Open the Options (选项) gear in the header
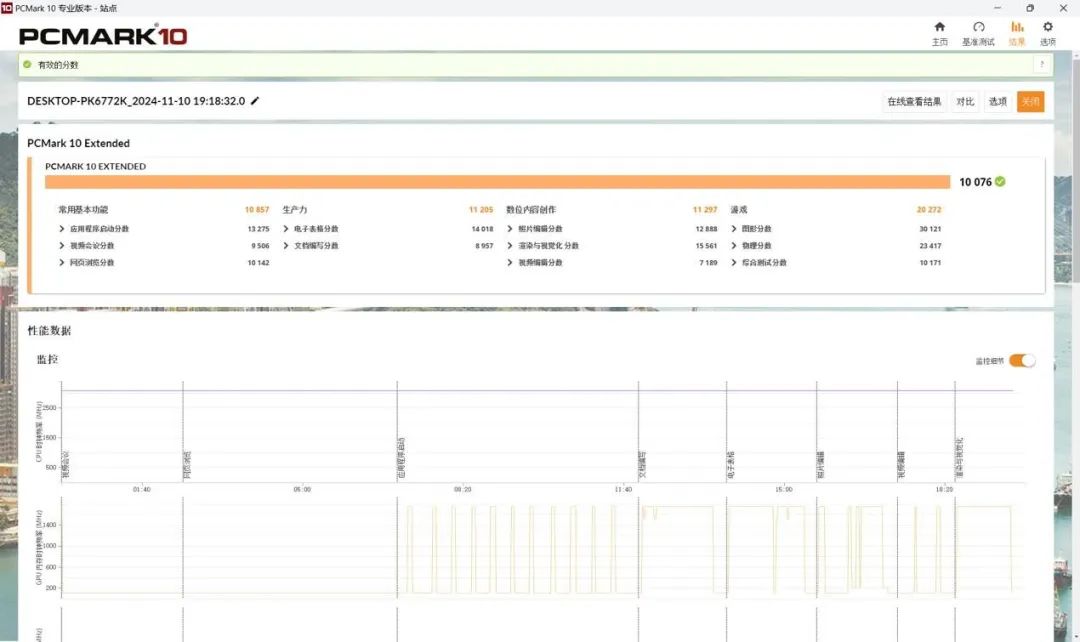Viewport: 1080px width, 642px height. click(1048, 33)
